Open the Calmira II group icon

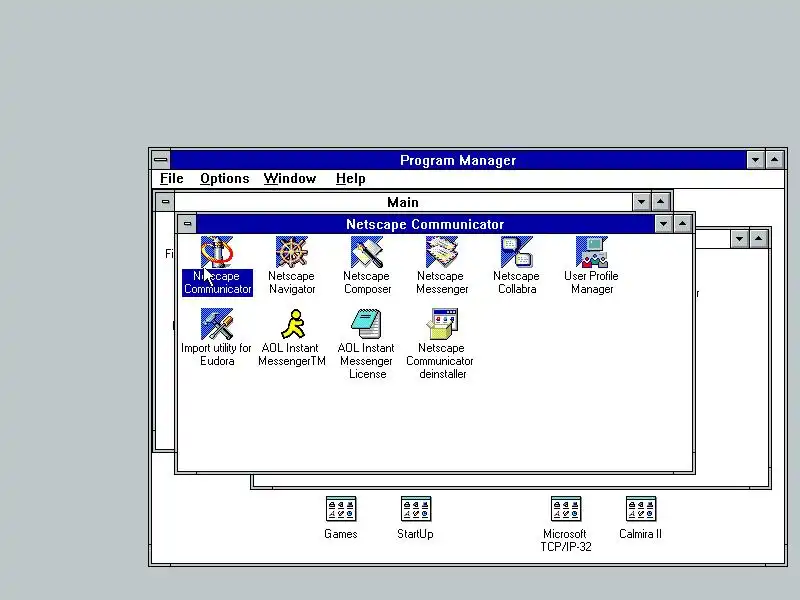coord(641,509)
